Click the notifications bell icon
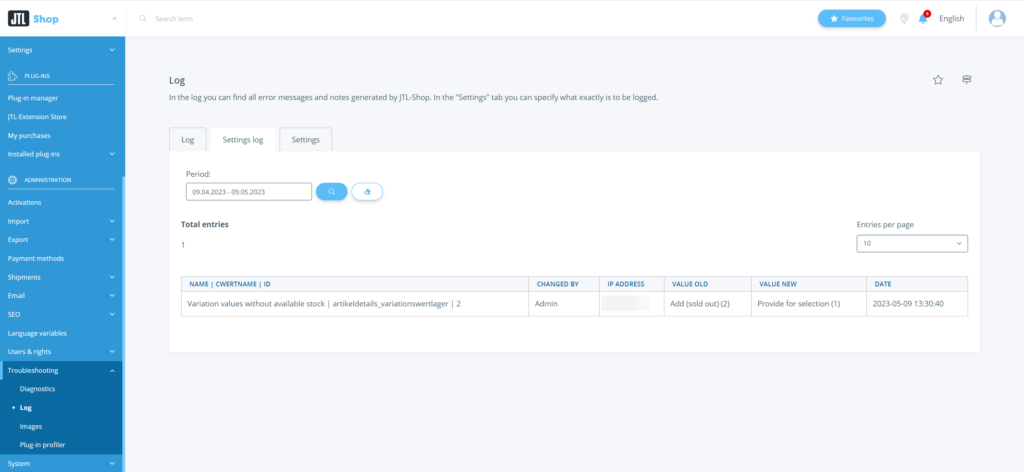The height and width of the screenshot is (472, 1024). coord(923,18)
